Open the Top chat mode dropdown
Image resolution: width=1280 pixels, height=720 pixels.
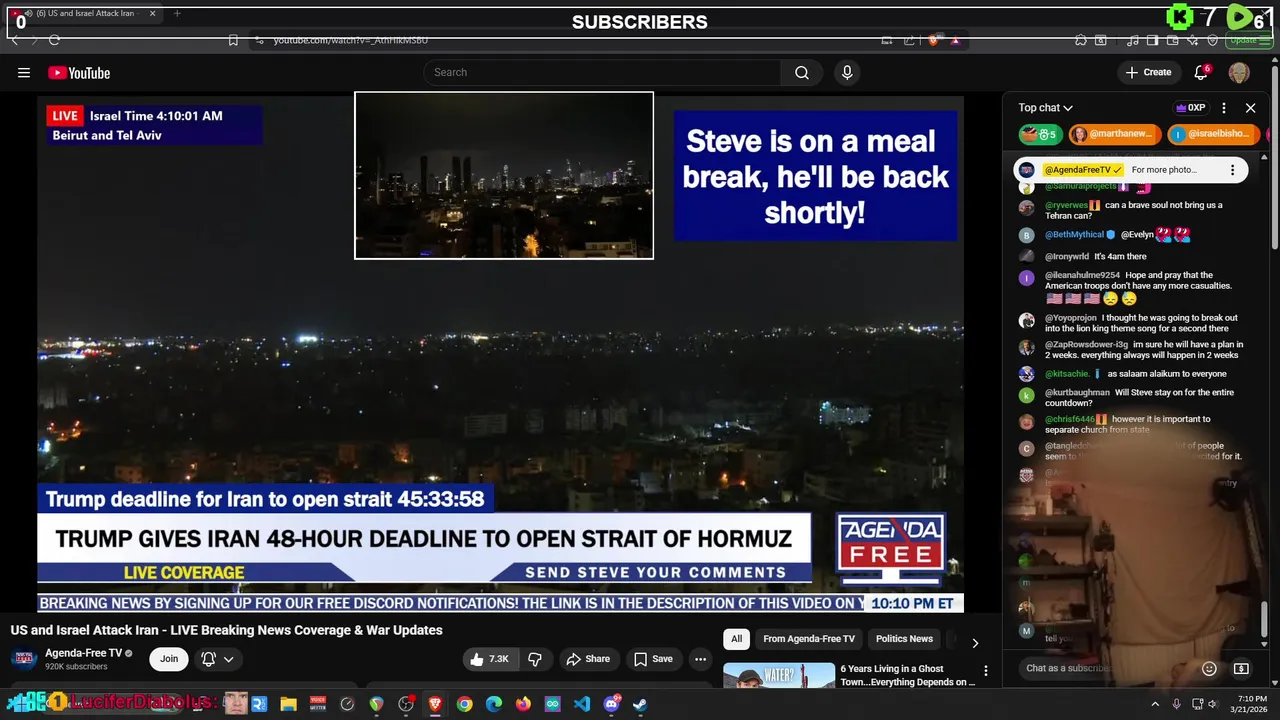pyautogui.click(x=1046, y=108)
